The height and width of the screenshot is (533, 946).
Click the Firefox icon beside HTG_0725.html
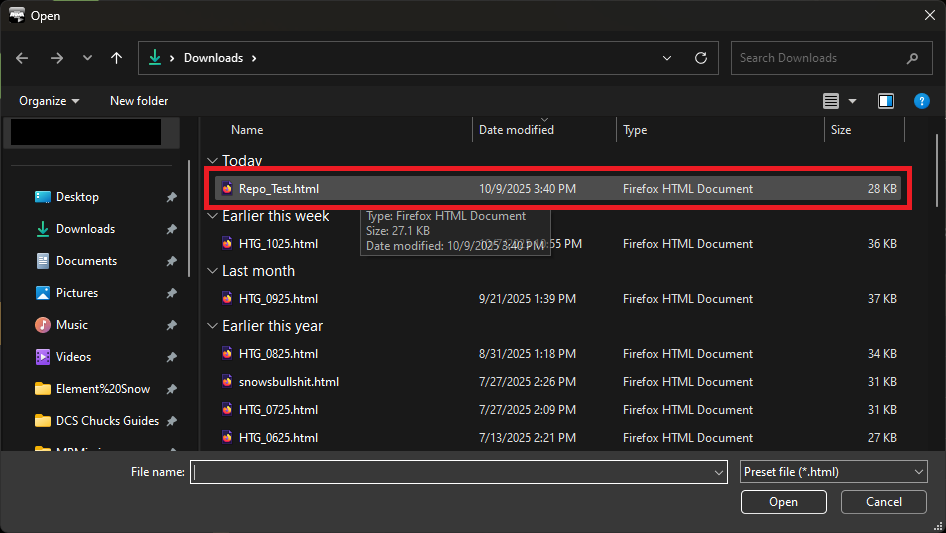coord(227,409)
